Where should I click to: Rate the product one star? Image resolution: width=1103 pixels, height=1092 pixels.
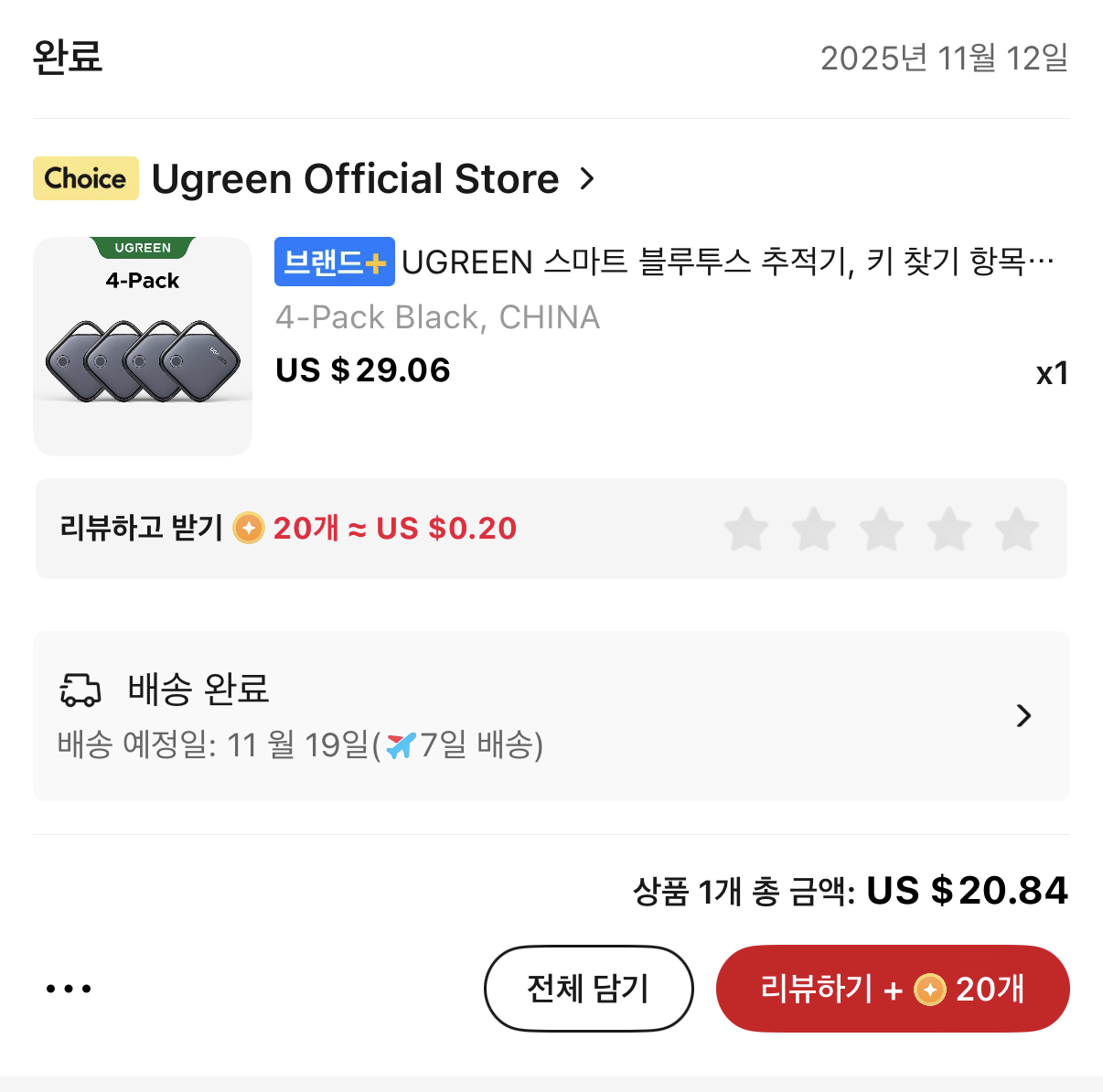point(746,530)
